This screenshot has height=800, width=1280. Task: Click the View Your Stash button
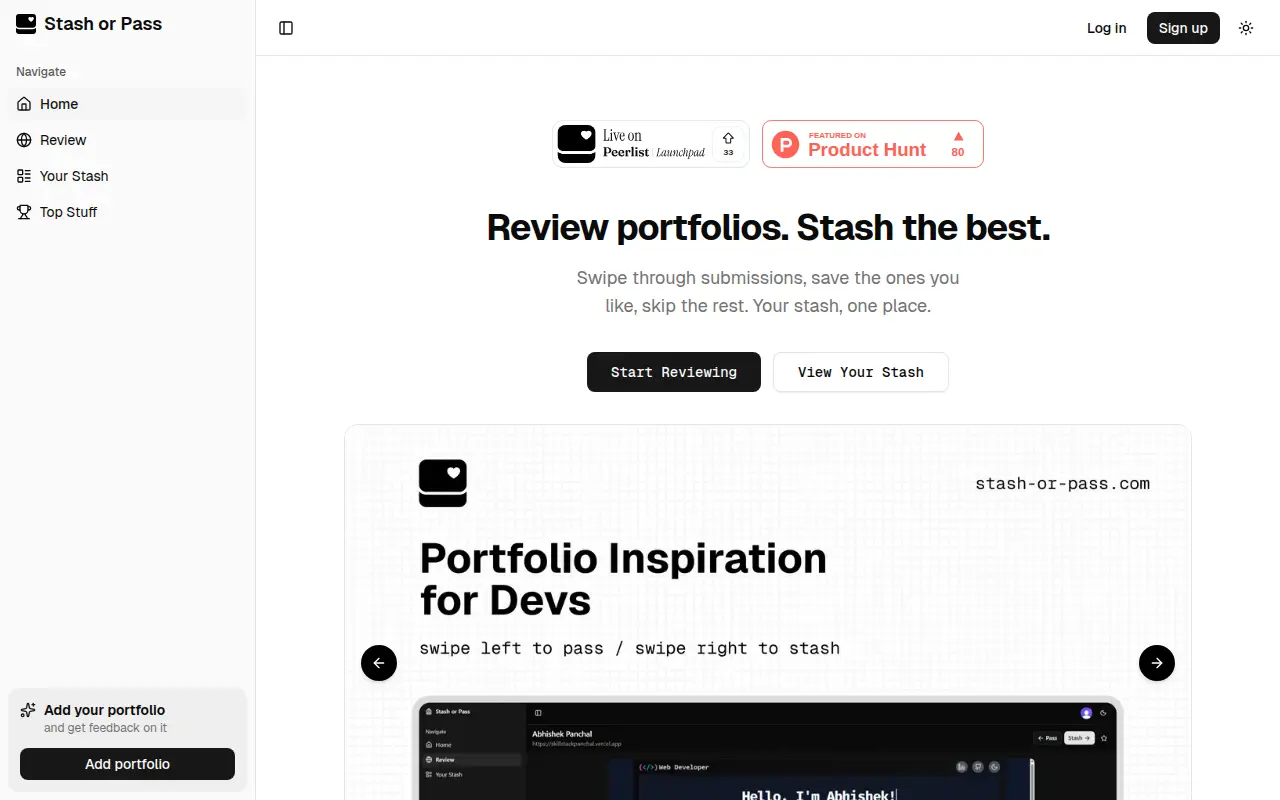[x=861, y=372]
